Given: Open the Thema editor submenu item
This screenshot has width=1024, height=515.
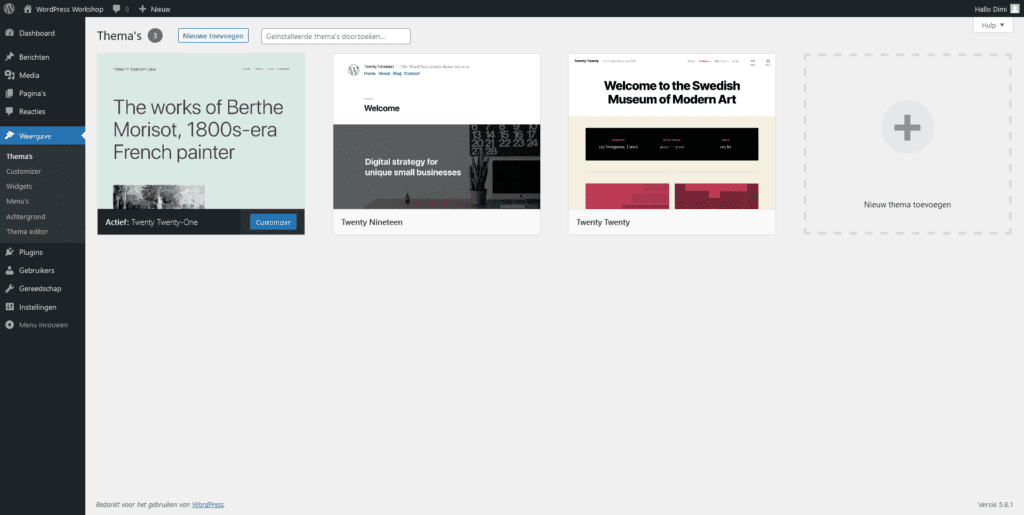Looking at the screenshot, I should pos(27,232).
